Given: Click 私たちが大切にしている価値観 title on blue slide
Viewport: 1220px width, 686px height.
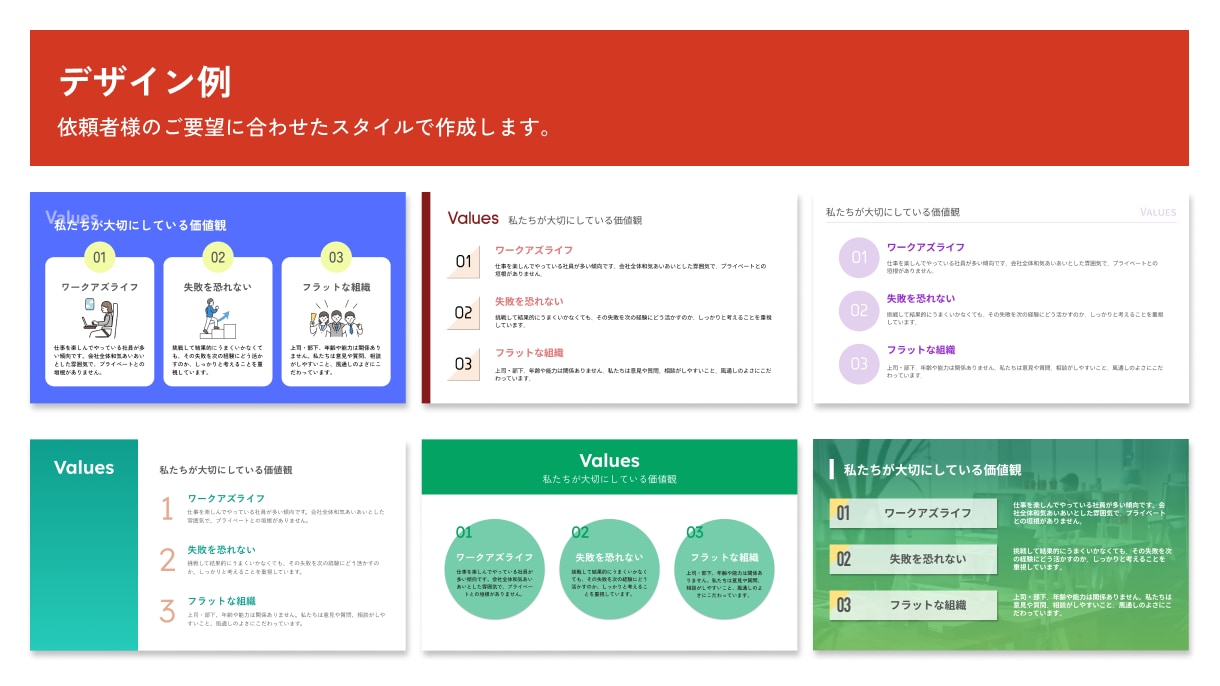Looking at the screenshot, I should coord(141,226).
